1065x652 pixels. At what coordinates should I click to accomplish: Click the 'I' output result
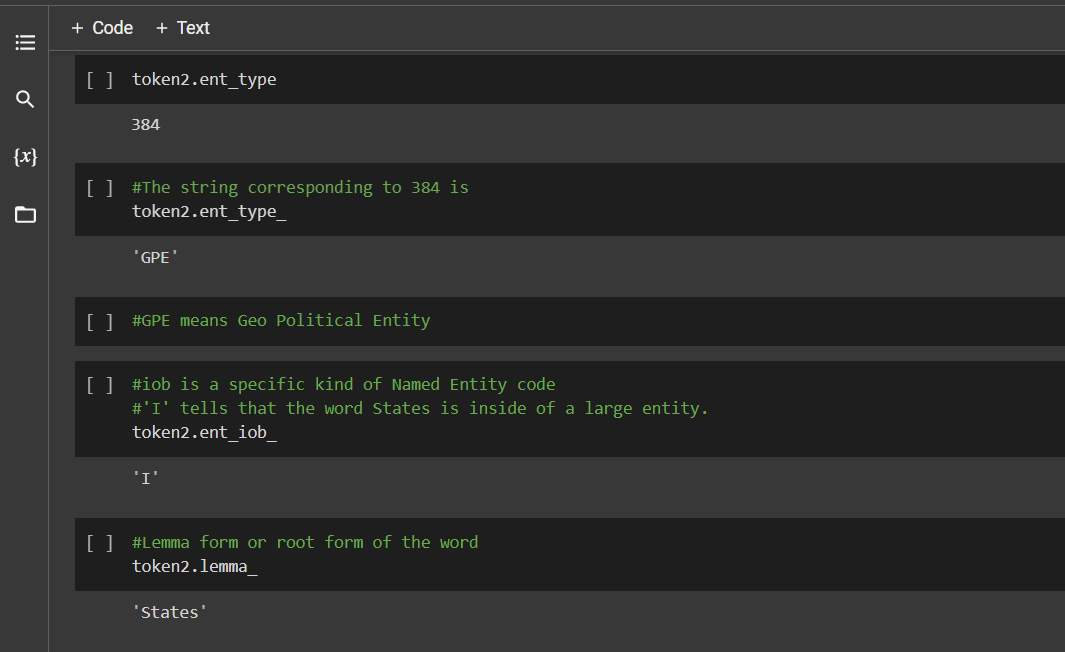pyautogui.click(x=145, y=478)
